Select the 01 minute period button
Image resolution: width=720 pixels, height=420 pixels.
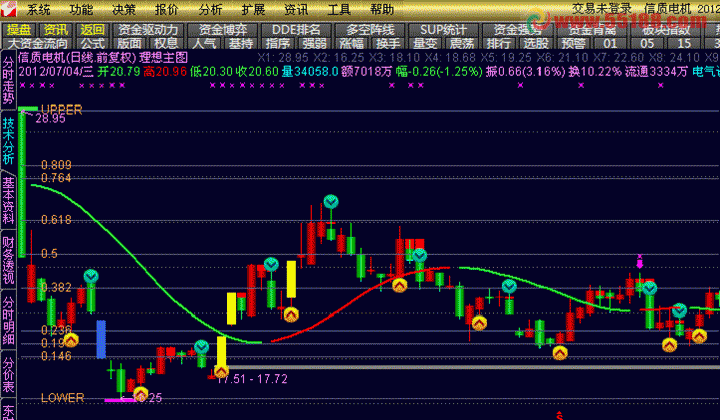610,44
